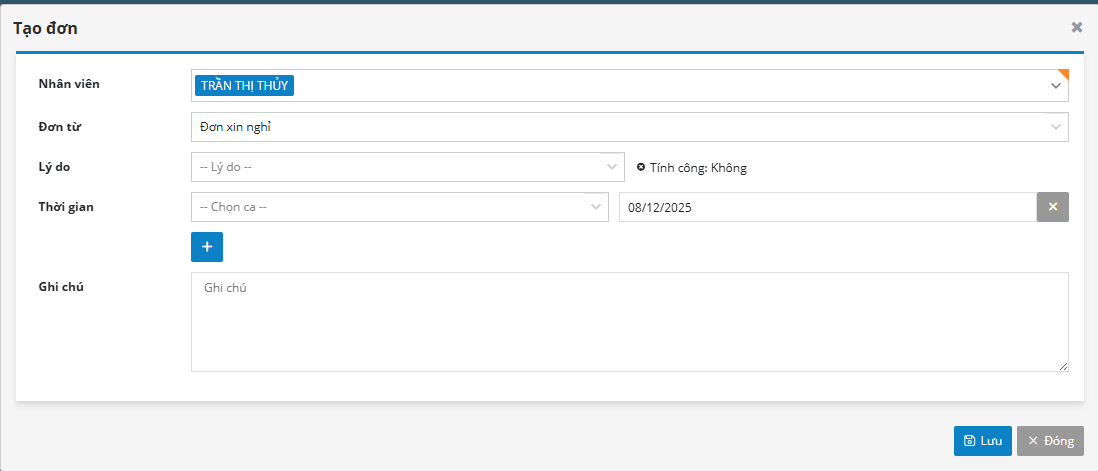The height and width of the screenshot is (471, 1098).
Task: Click the icon beside Tính công: Không
Action: [641, 167]
